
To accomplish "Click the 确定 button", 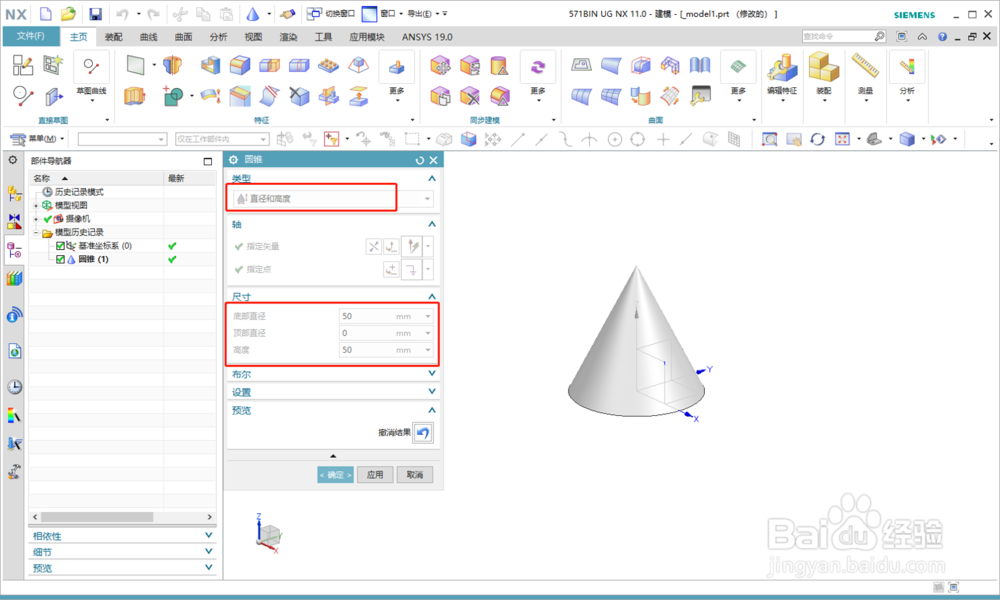I will pos(335,474).
